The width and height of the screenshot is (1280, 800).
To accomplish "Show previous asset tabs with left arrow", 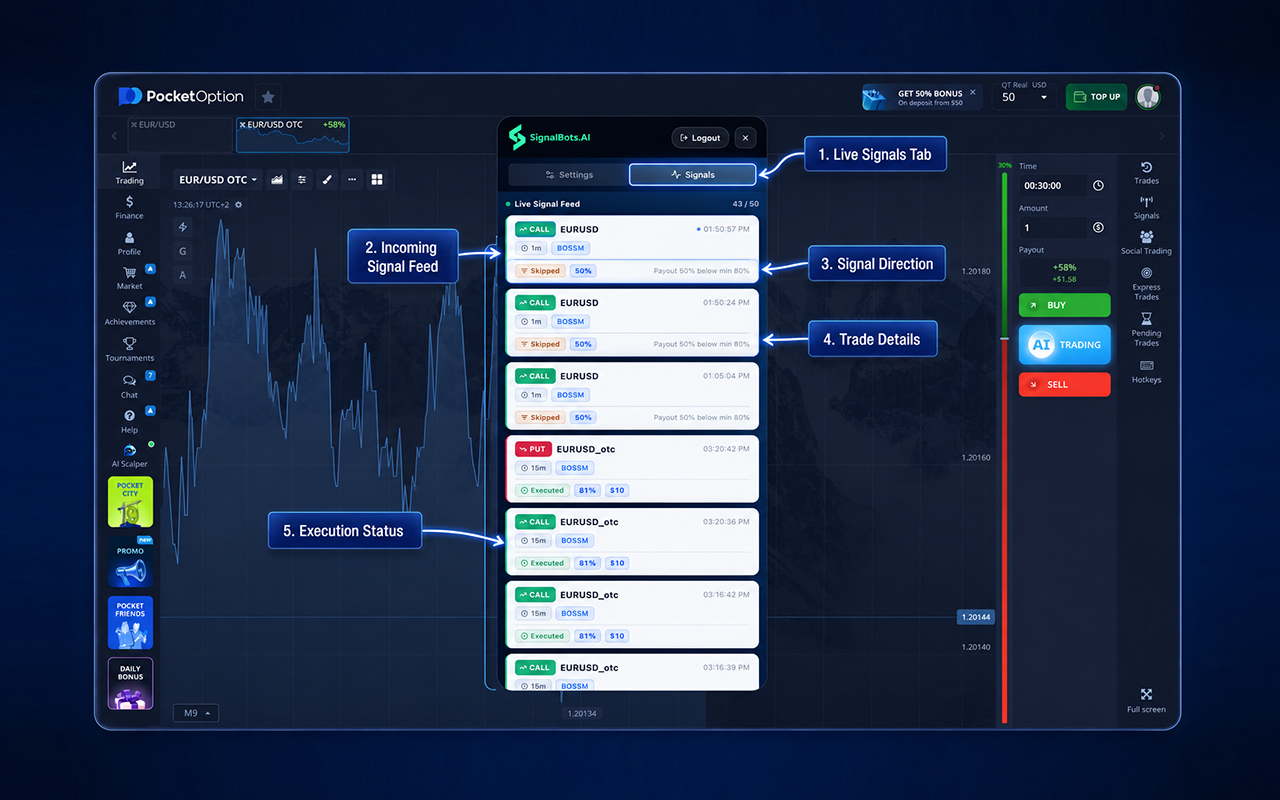I will pyautogui.click(x=114, y=136).
